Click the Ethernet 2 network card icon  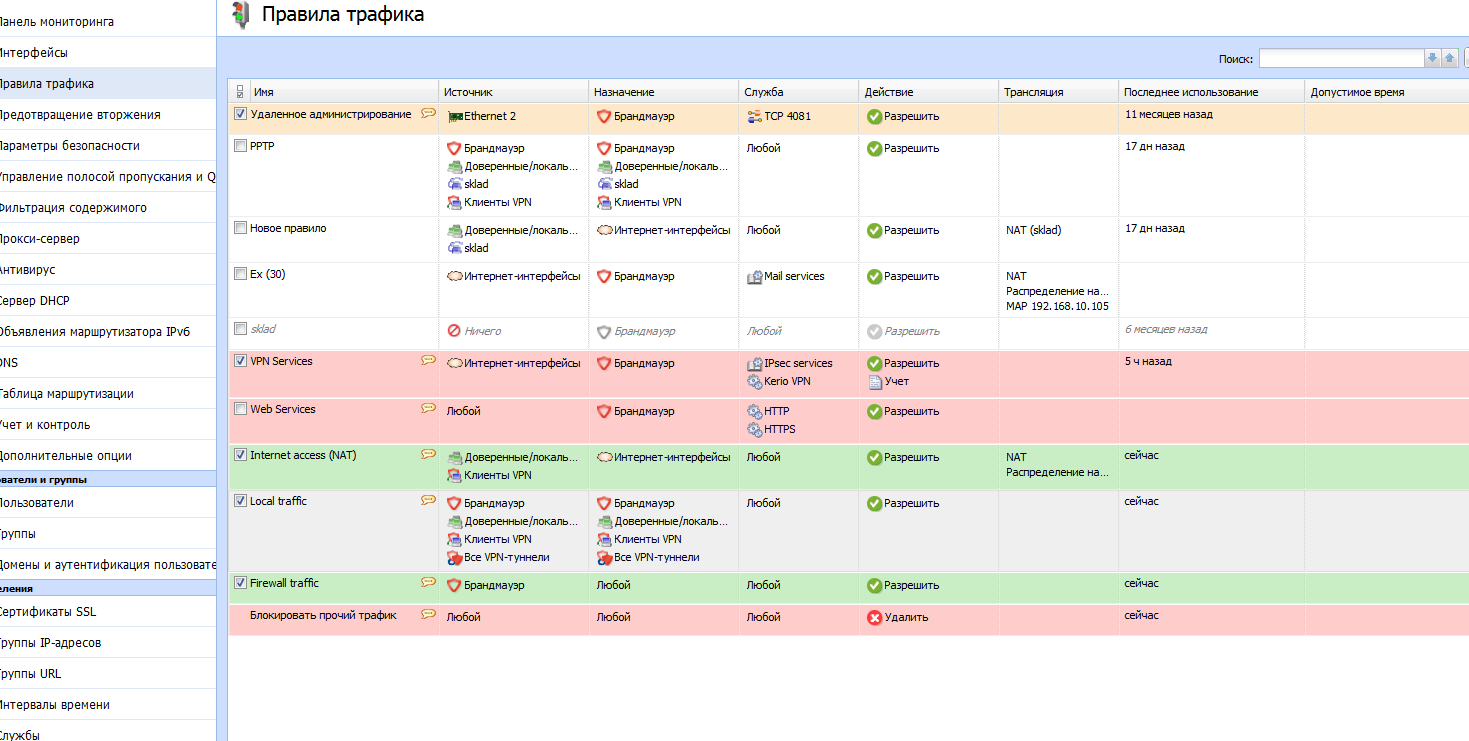click(455, 116)
